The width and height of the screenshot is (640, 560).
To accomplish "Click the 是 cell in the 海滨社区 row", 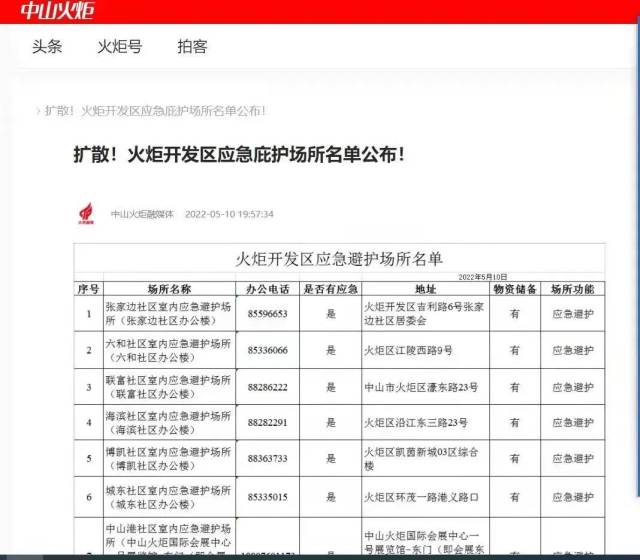I will pyautogui.click(x=331, y=422).
